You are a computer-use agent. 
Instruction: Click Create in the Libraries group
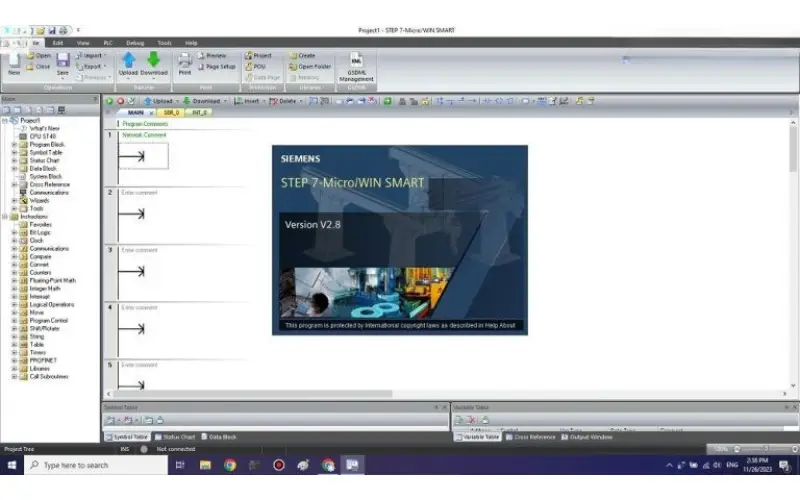[x=303, y=55]
